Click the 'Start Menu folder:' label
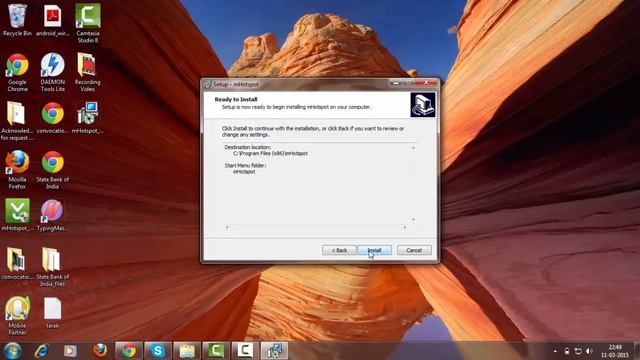The height and width of the screenshot is (360, 640). [245, 165]
